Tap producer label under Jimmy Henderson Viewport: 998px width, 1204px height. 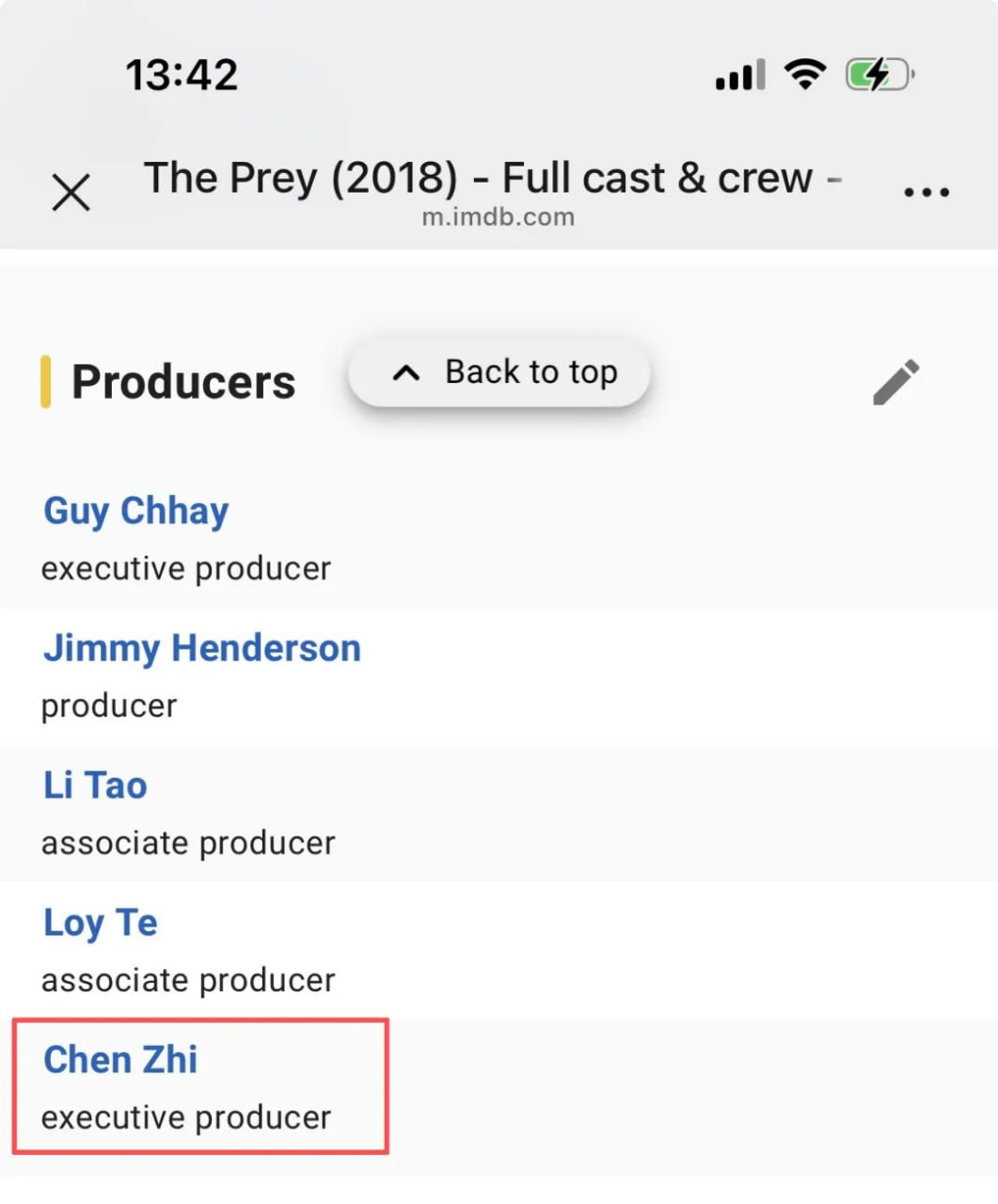109,705
